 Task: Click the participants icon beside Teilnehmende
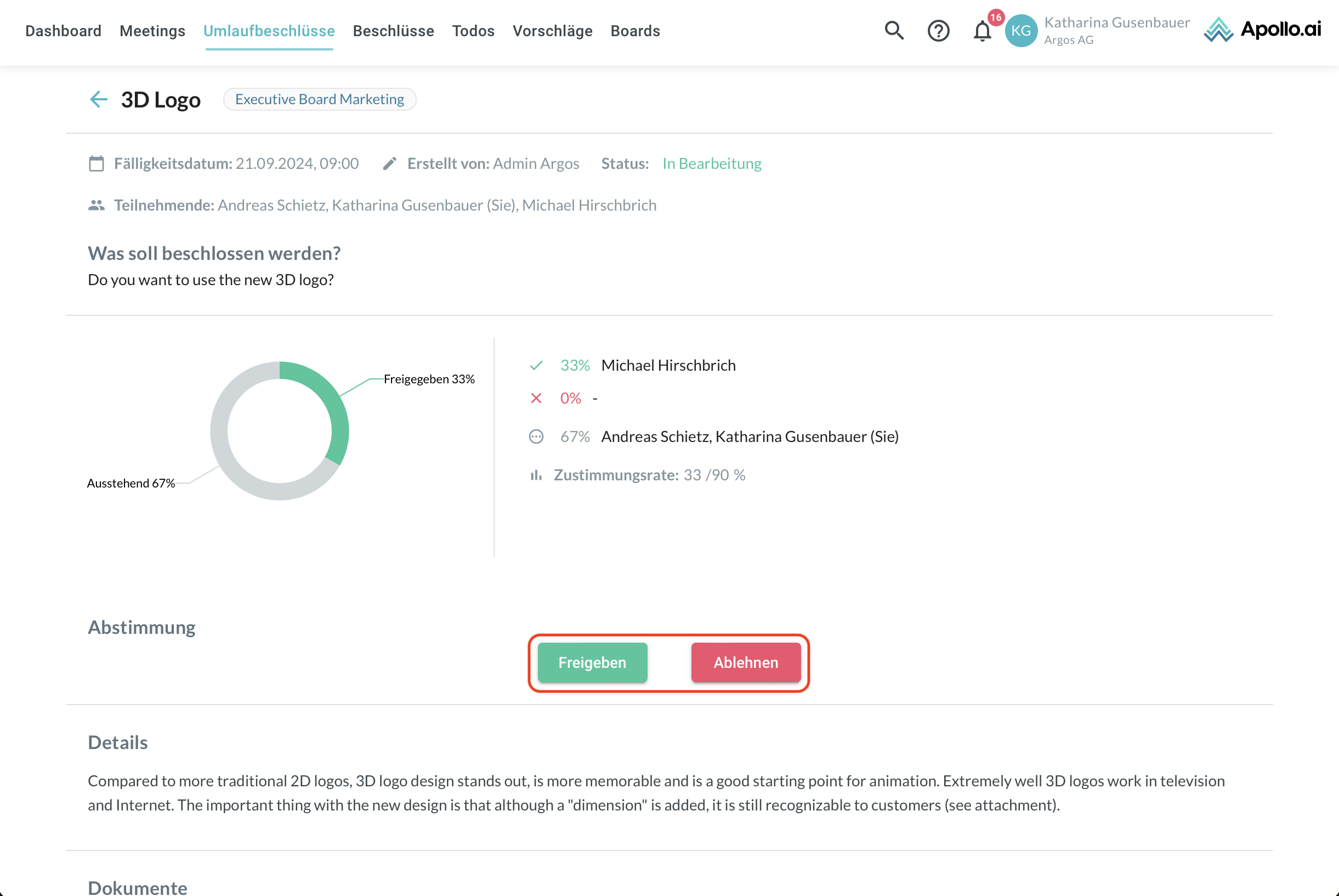coord(97,205)
